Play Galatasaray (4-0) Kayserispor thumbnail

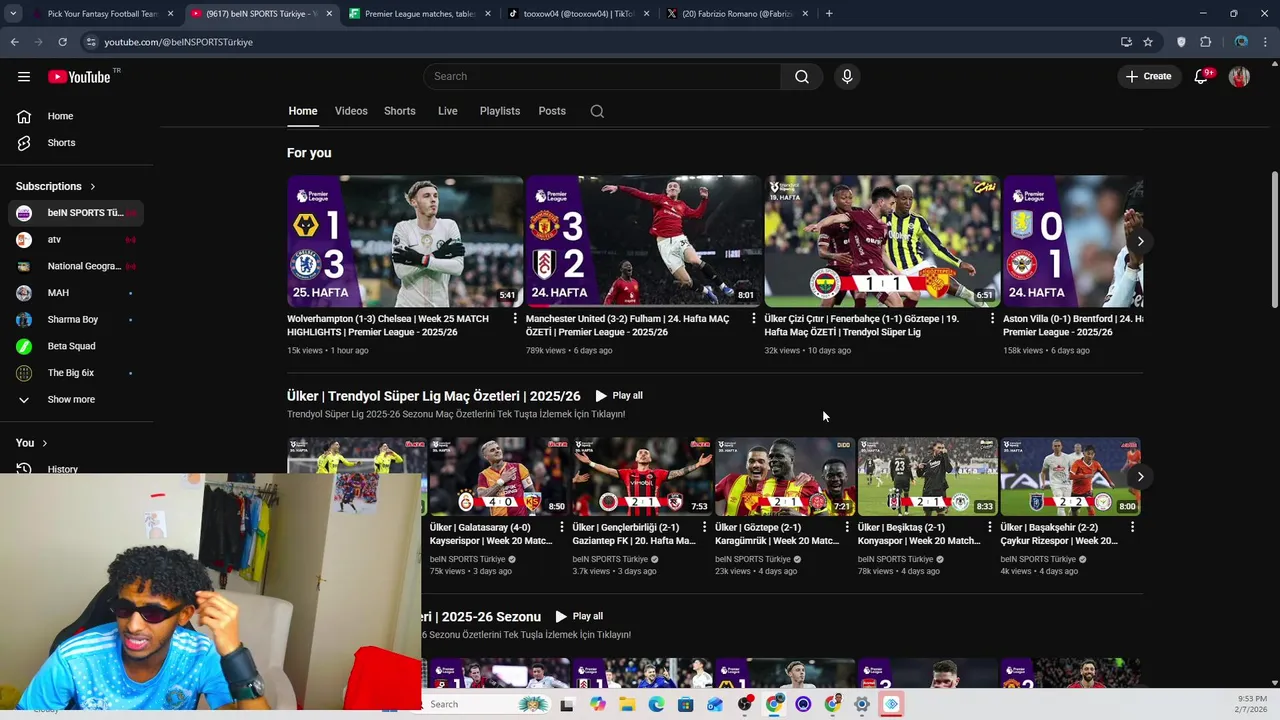498,476
